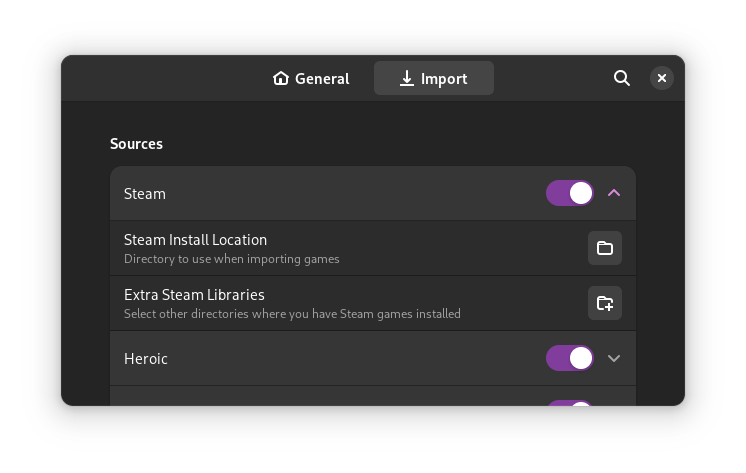The width and height of the screenshot is (746, 473).
Task: Close the preferences window with X
Action: click(x=661, y=78)
